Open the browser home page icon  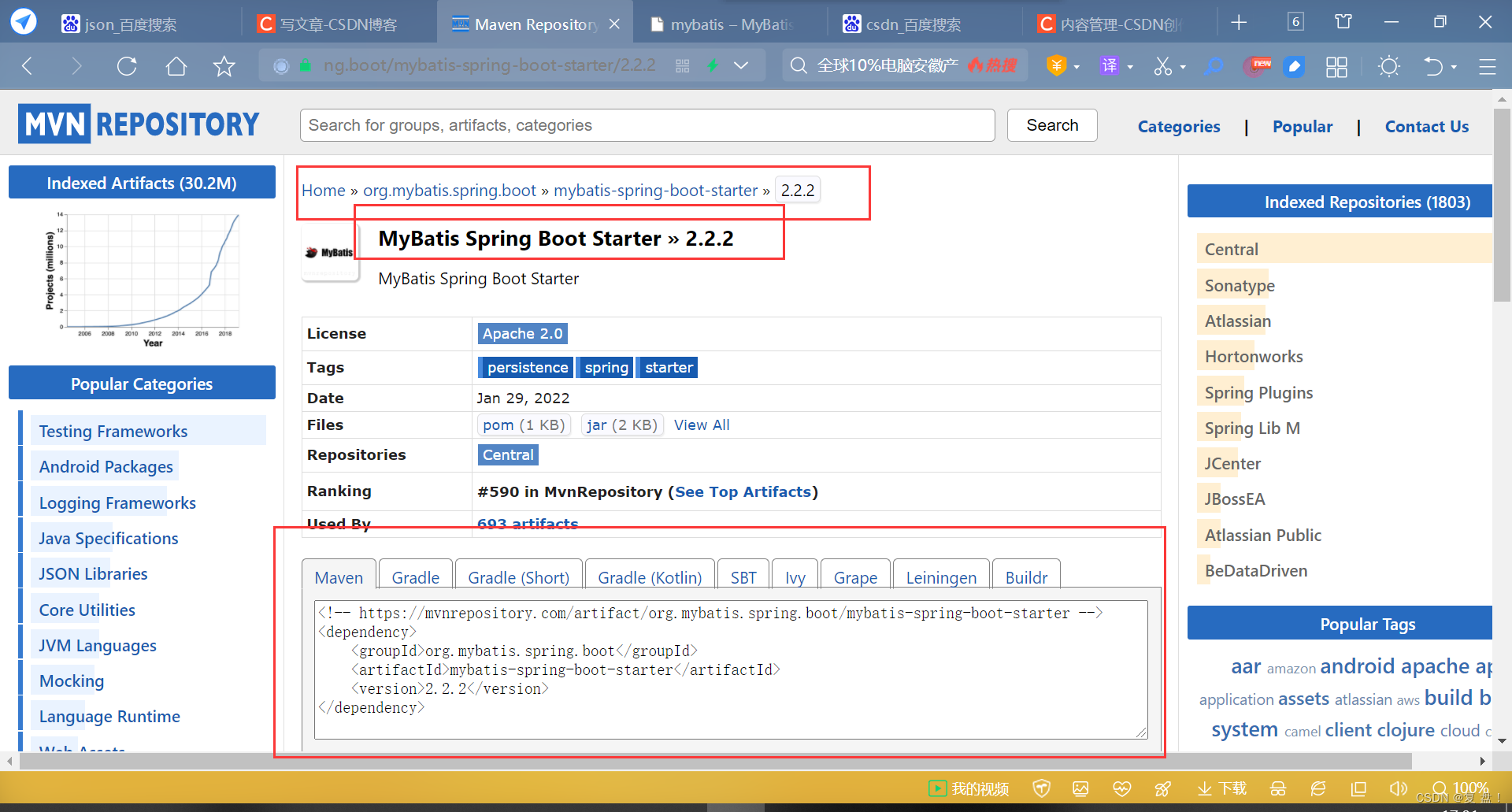[176, 65]
